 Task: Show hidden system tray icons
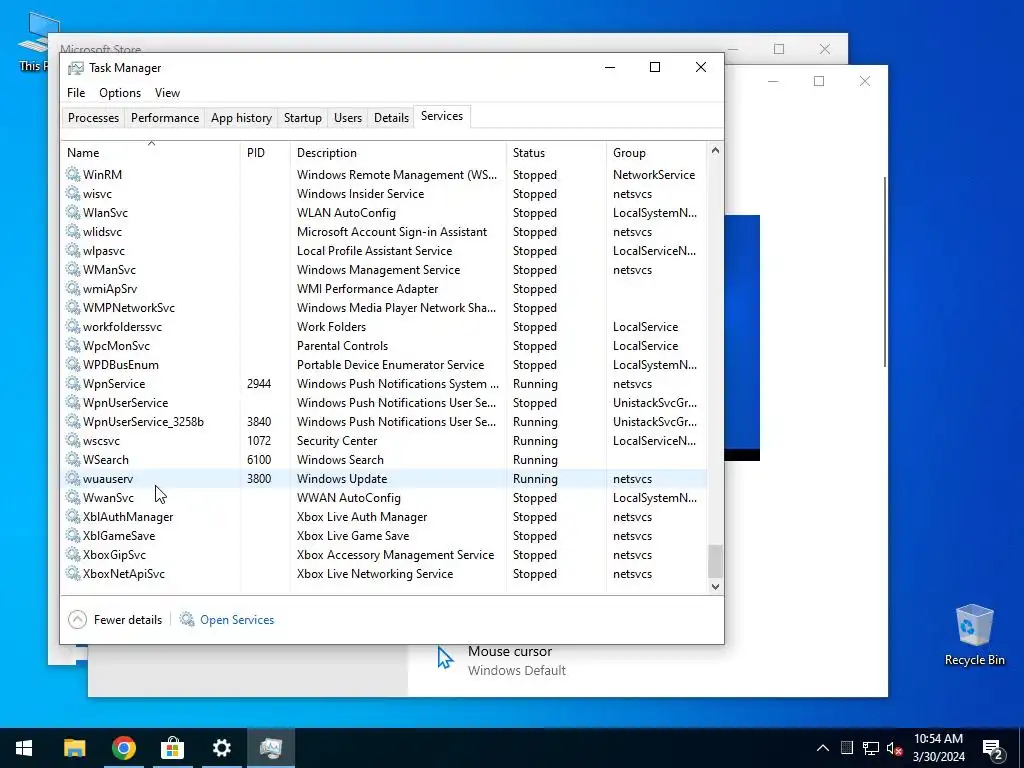point(823,748)
